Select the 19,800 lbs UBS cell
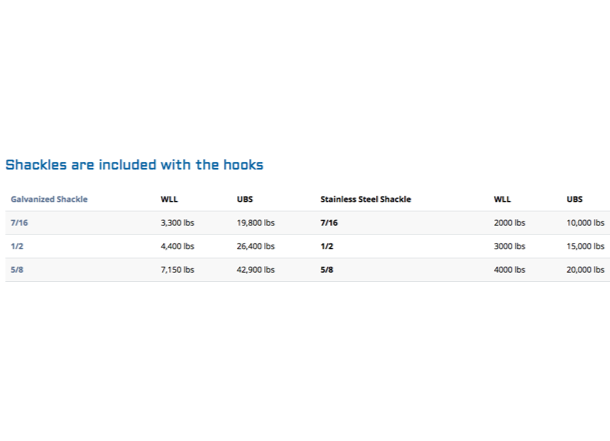610x441 pixels. [x=256, y=223]
